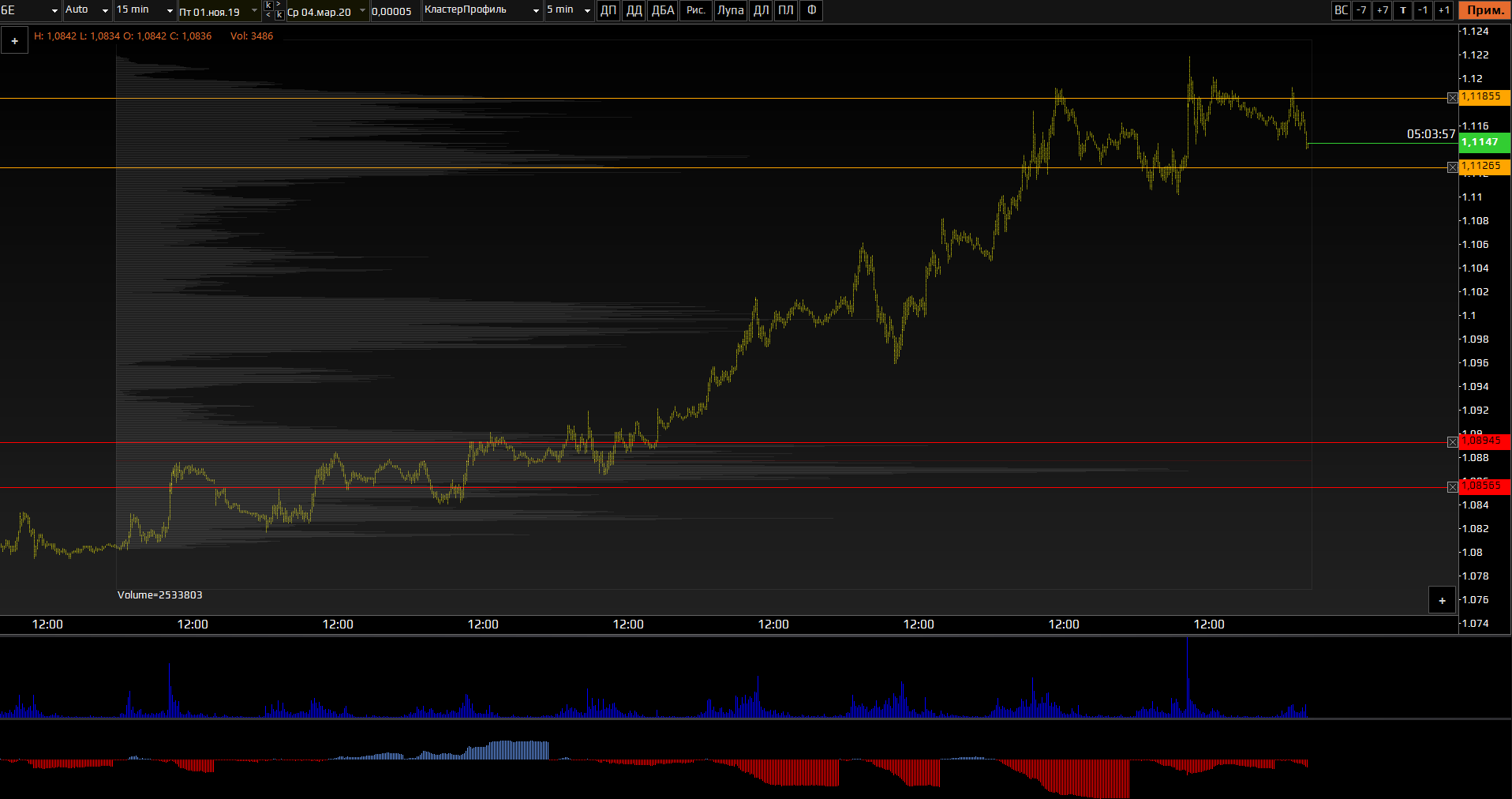Click the 1.08 price axis label
This screenshot has width=1512, height=799.
[1472, 553]
